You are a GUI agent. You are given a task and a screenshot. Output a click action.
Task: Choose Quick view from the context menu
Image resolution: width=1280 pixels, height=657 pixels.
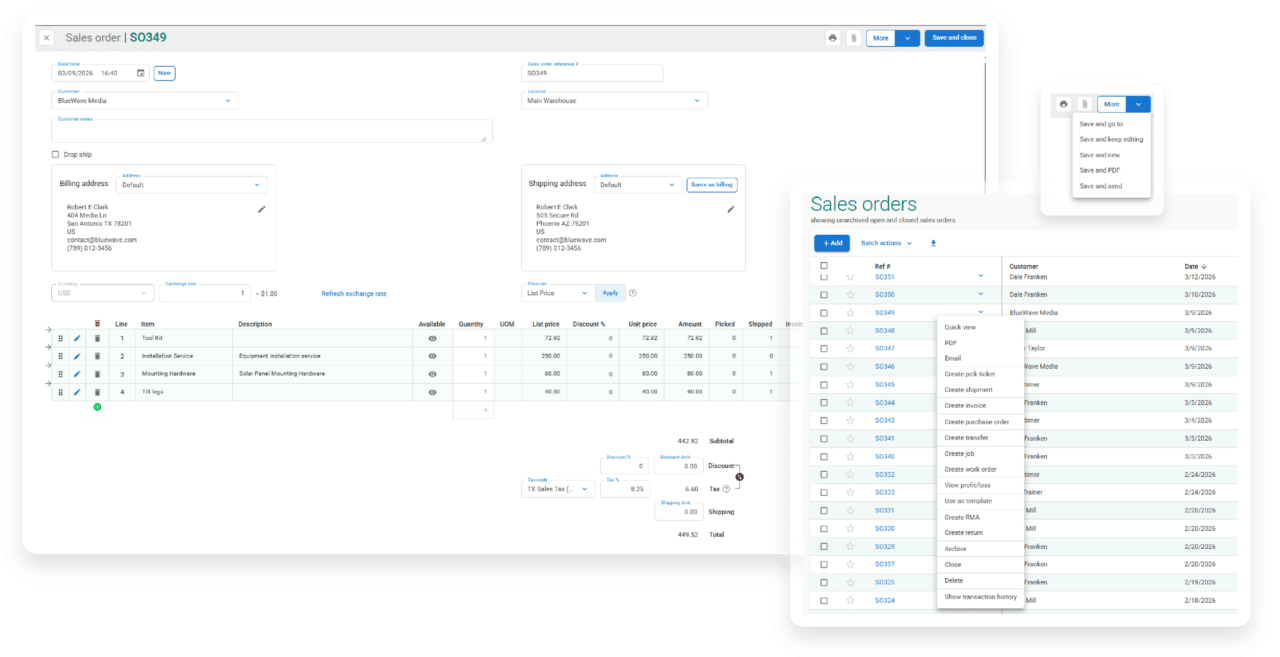960,327
